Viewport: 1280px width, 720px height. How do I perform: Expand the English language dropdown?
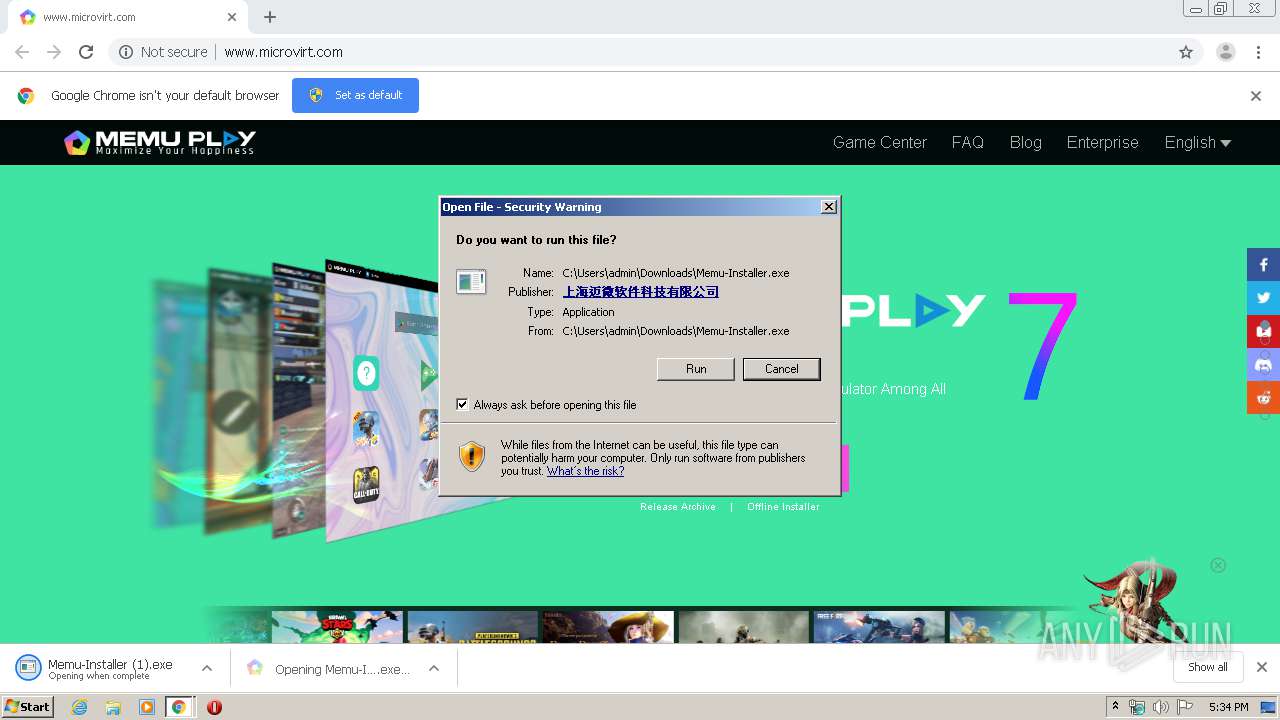click(1197, 142)
